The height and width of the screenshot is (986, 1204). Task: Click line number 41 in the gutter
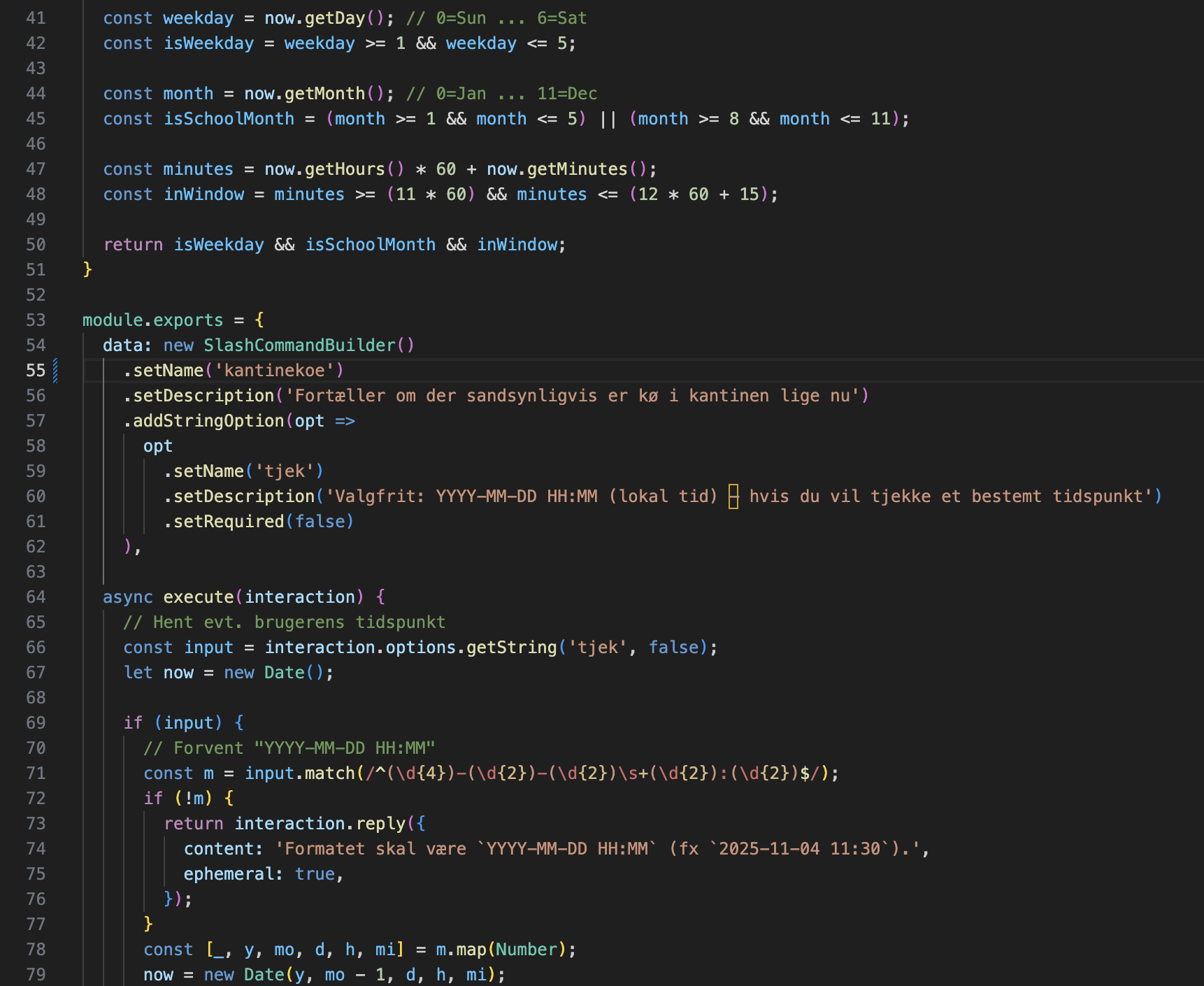pyautogui.click(x=36, y=18)
